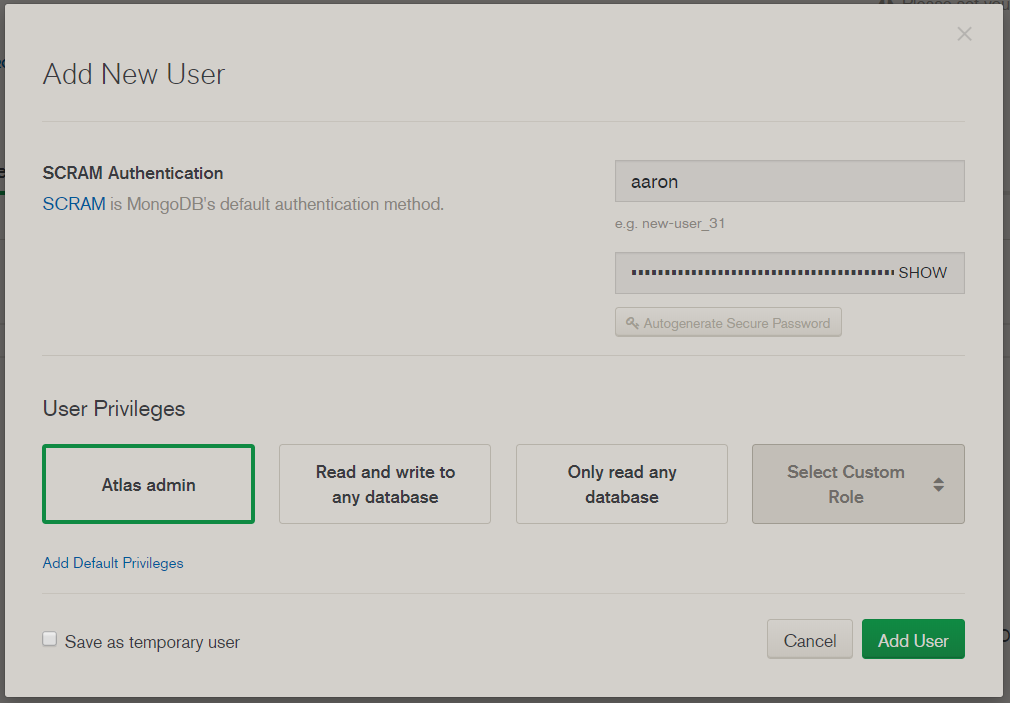Click the SCRAM Authentication heading
The height and width of the screenshot is (703, 1010).
click(x=133, y=173)
